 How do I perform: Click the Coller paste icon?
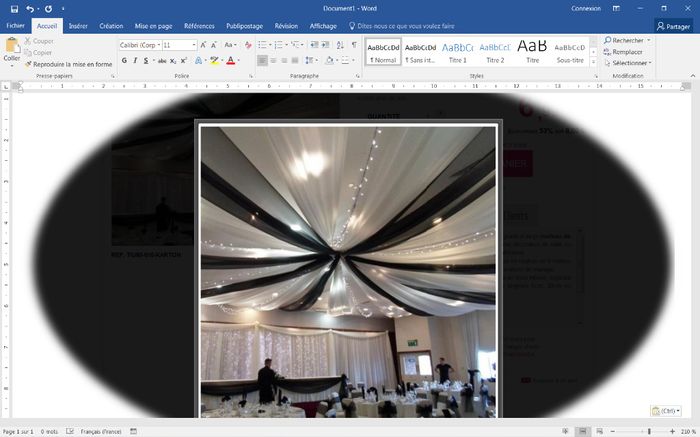coord(12,48)
